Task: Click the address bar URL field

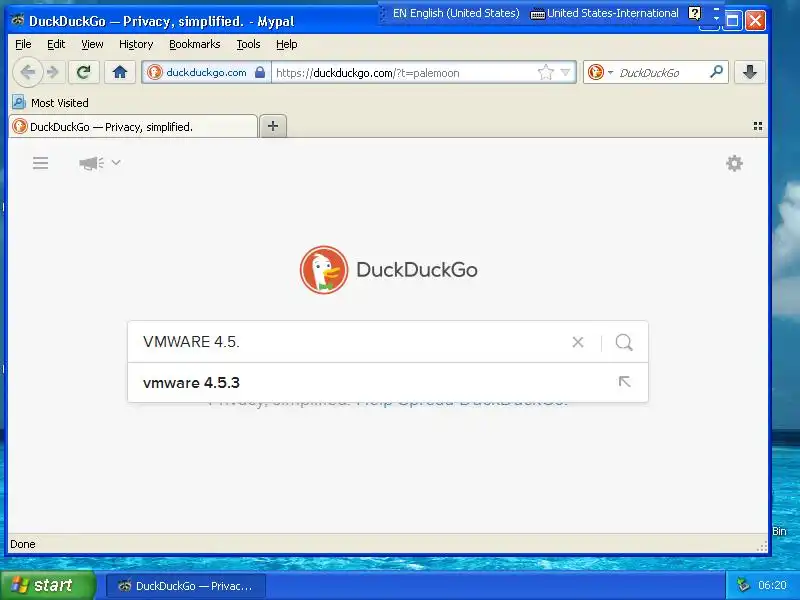Action: click(403, 72)
